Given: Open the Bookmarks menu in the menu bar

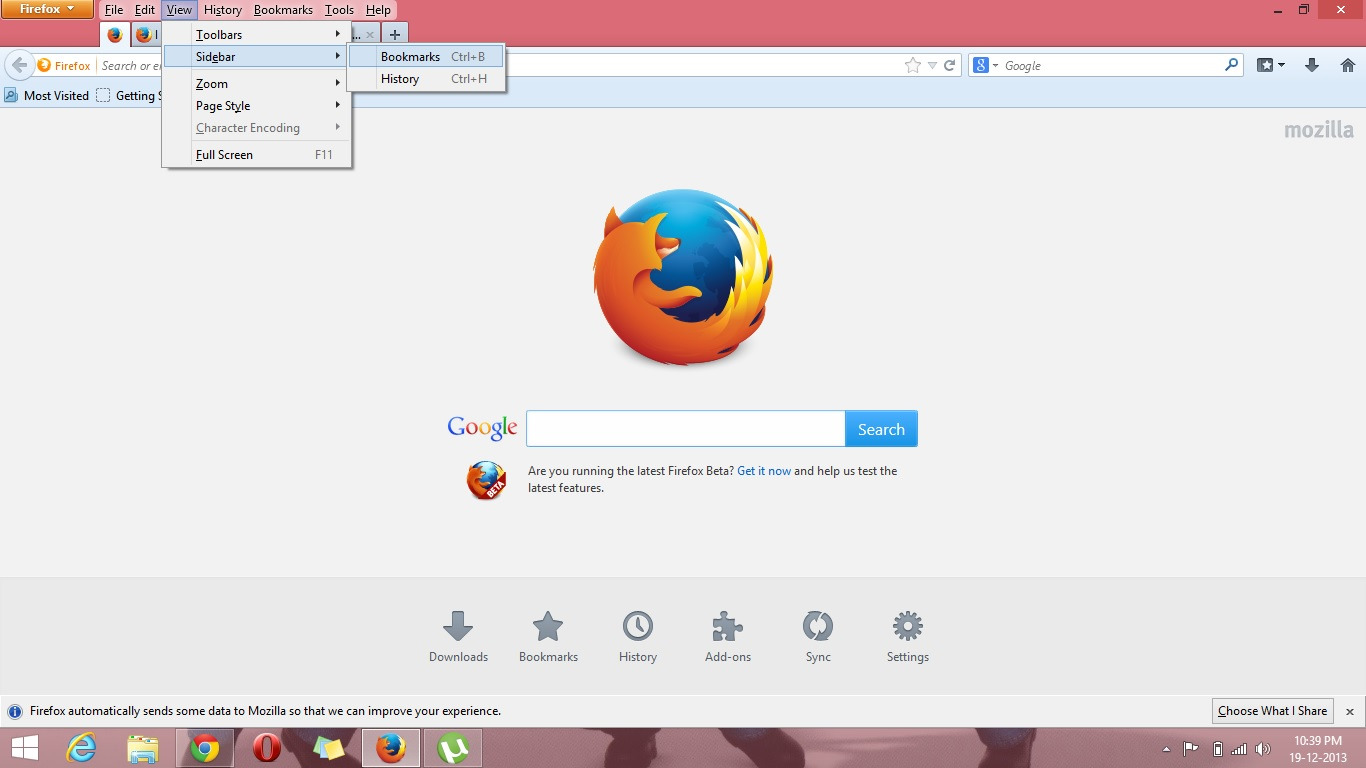Looking at the screenshot, I should pyautogui.click(x=283, y=10).
